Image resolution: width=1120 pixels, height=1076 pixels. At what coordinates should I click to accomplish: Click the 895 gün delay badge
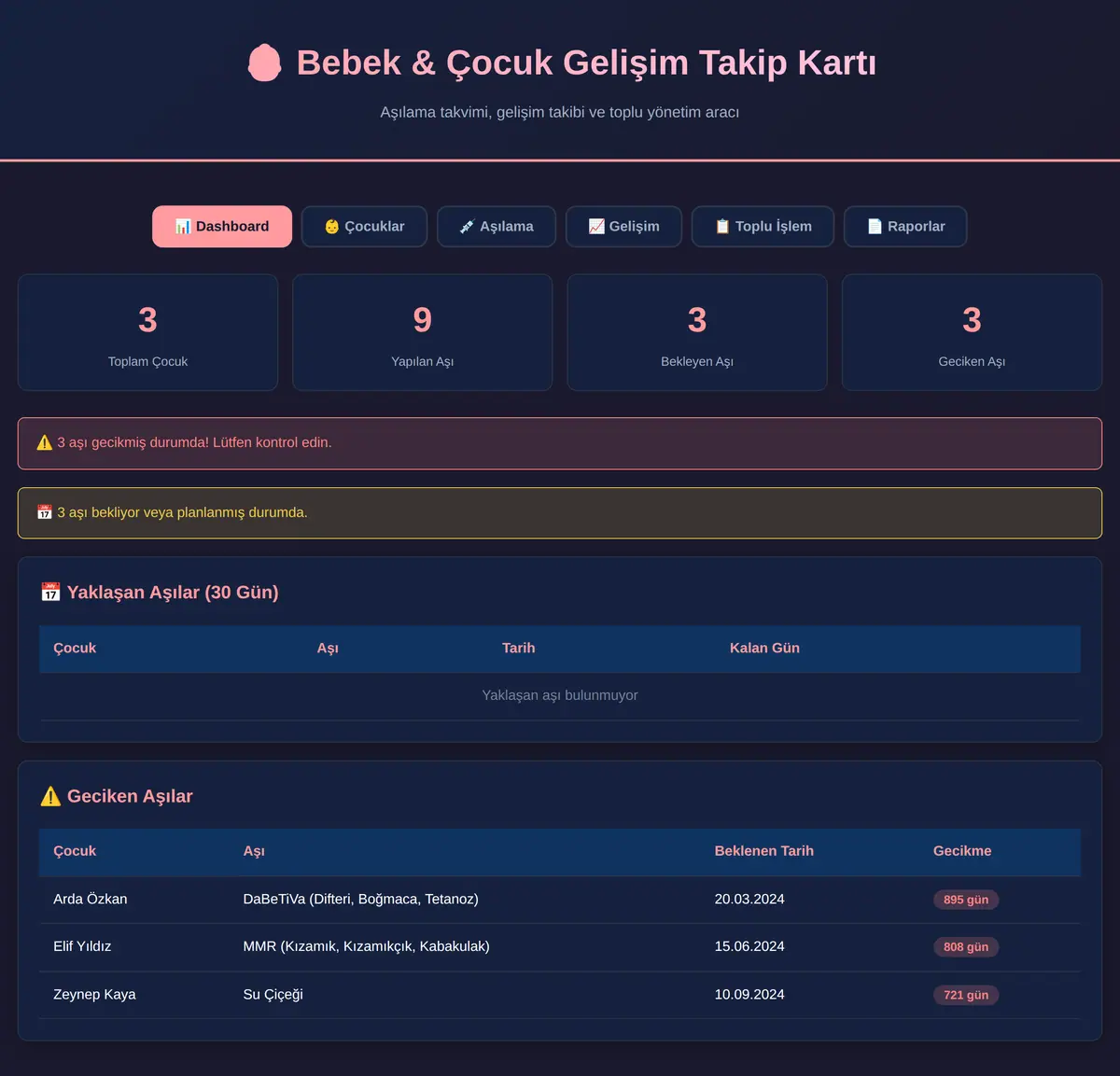(x=966, y=900)
